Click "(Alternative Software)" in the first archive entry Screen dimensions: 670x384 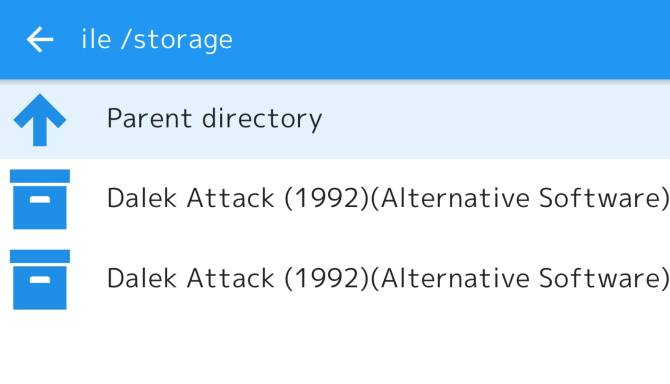520,199
